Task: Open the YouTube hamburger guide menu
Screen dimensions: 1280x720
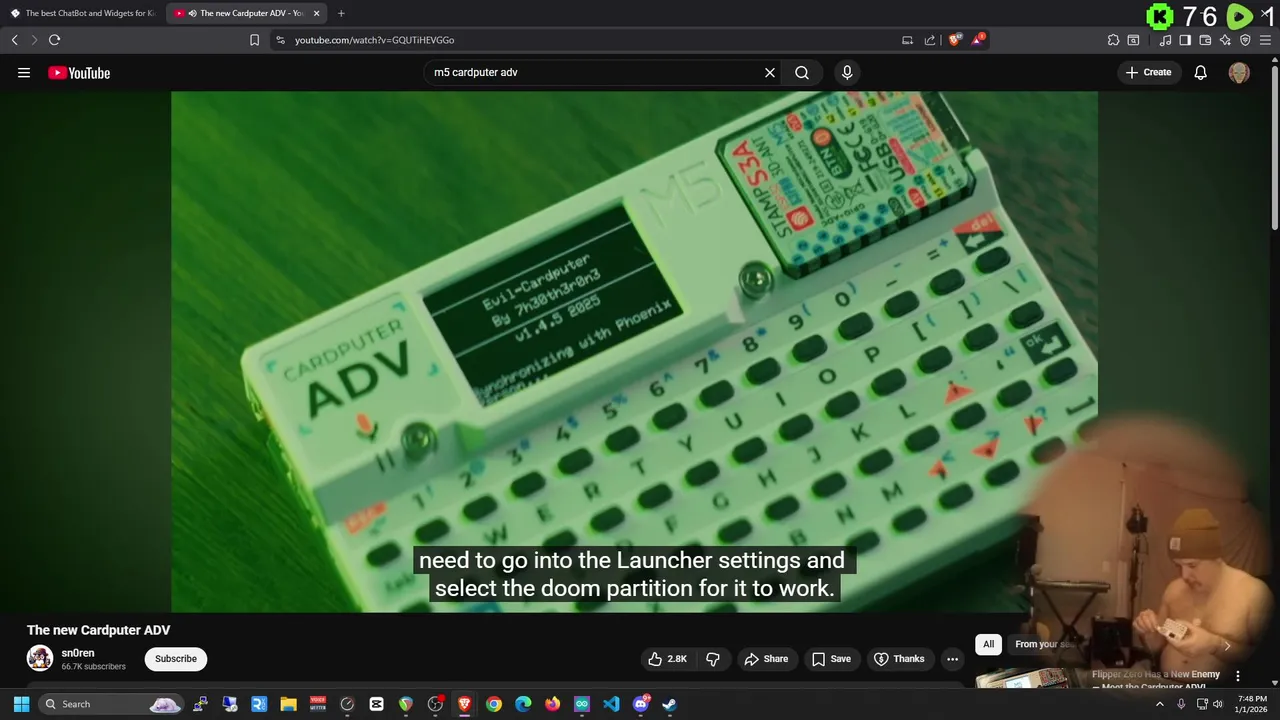Action: [x=24, y=72]
